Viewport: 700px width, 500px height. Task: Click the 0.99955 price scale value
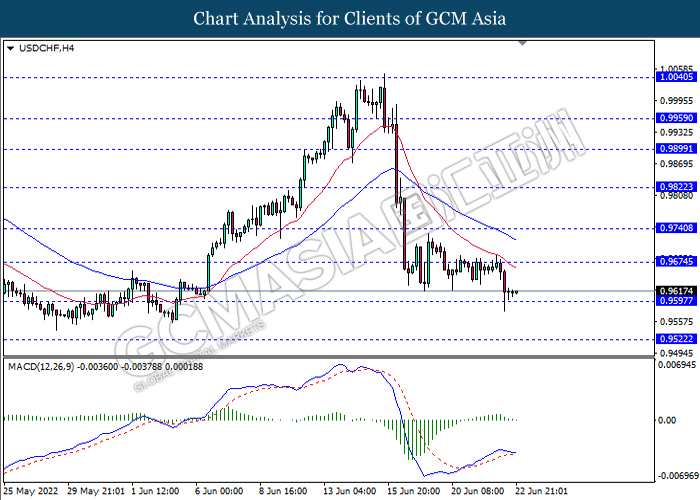coord(677,101)
